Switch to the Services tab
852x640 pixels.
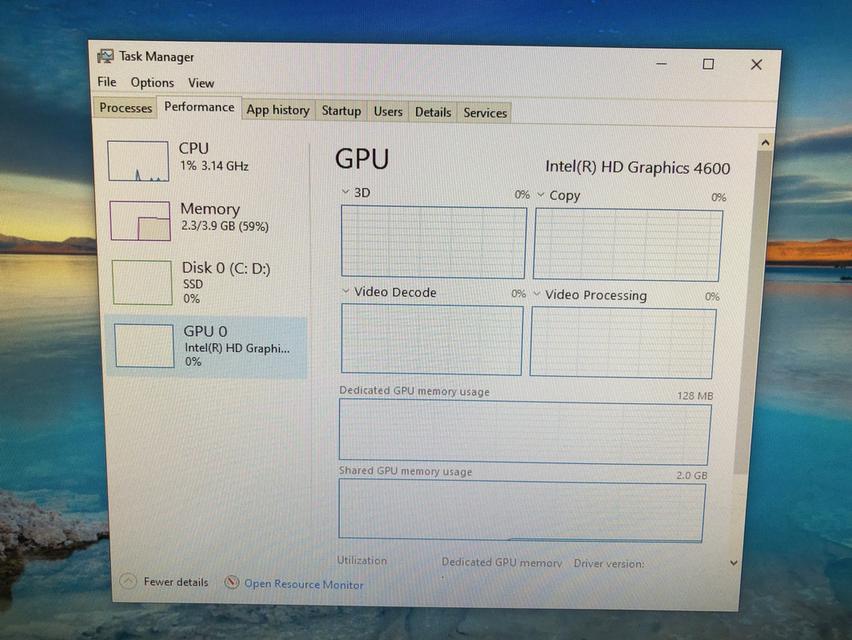pyautogui.click(x=485, y=113)
